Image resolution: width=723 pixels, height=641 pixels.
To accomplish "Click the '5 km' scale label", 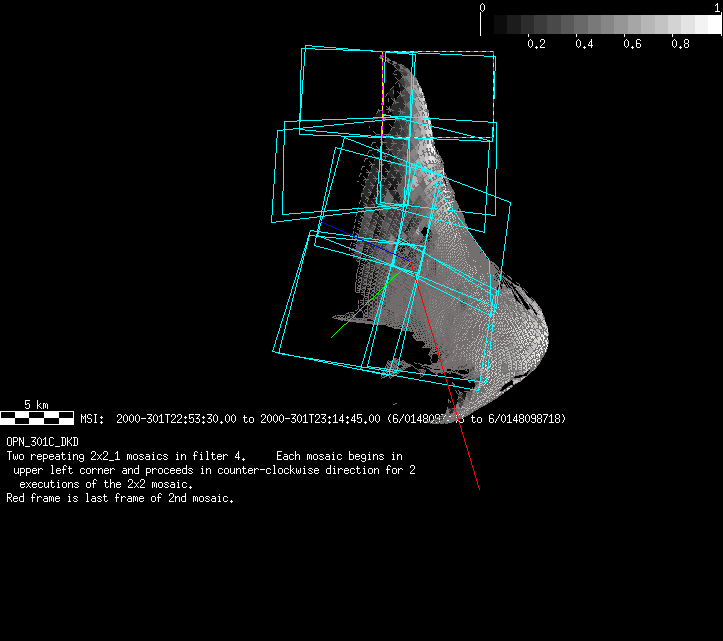I will coord(35,405).
